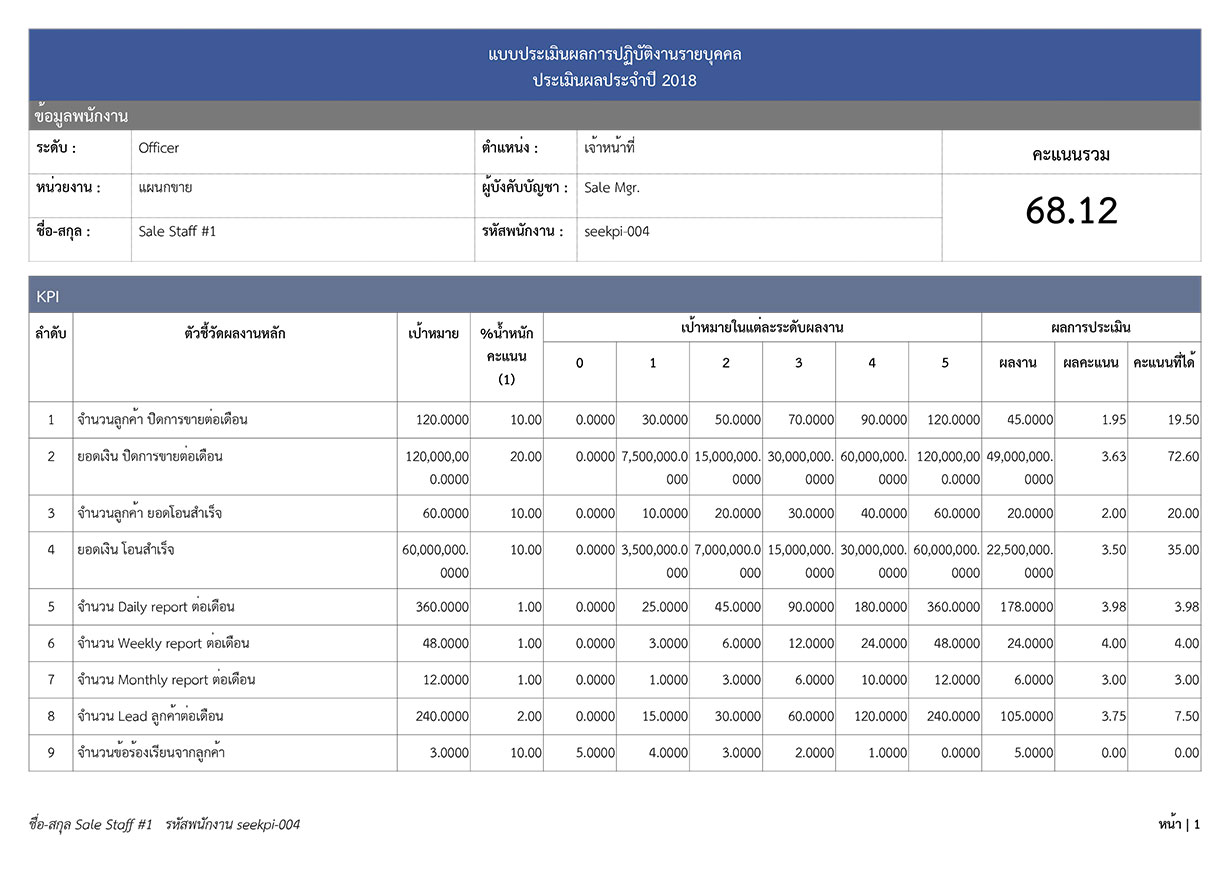Click the weight 20.00 in row 2
Viewport: 1230px width, 869px height.
coord(526,457)
